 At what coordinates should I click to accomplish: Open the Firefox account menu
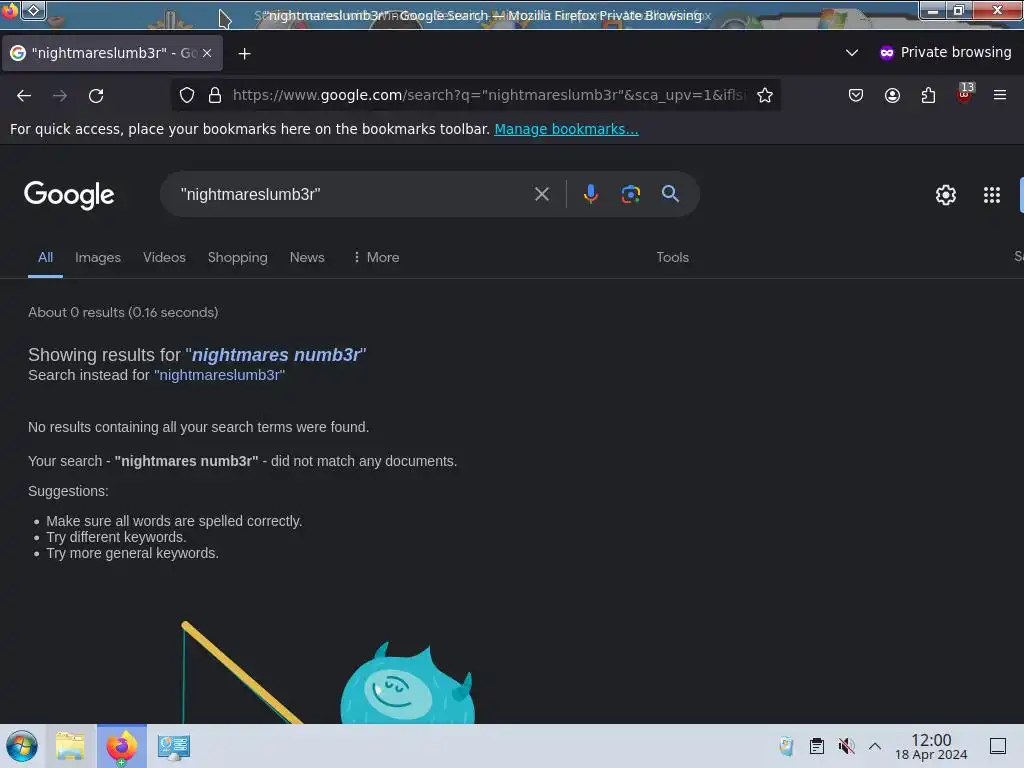pos(892,95)
